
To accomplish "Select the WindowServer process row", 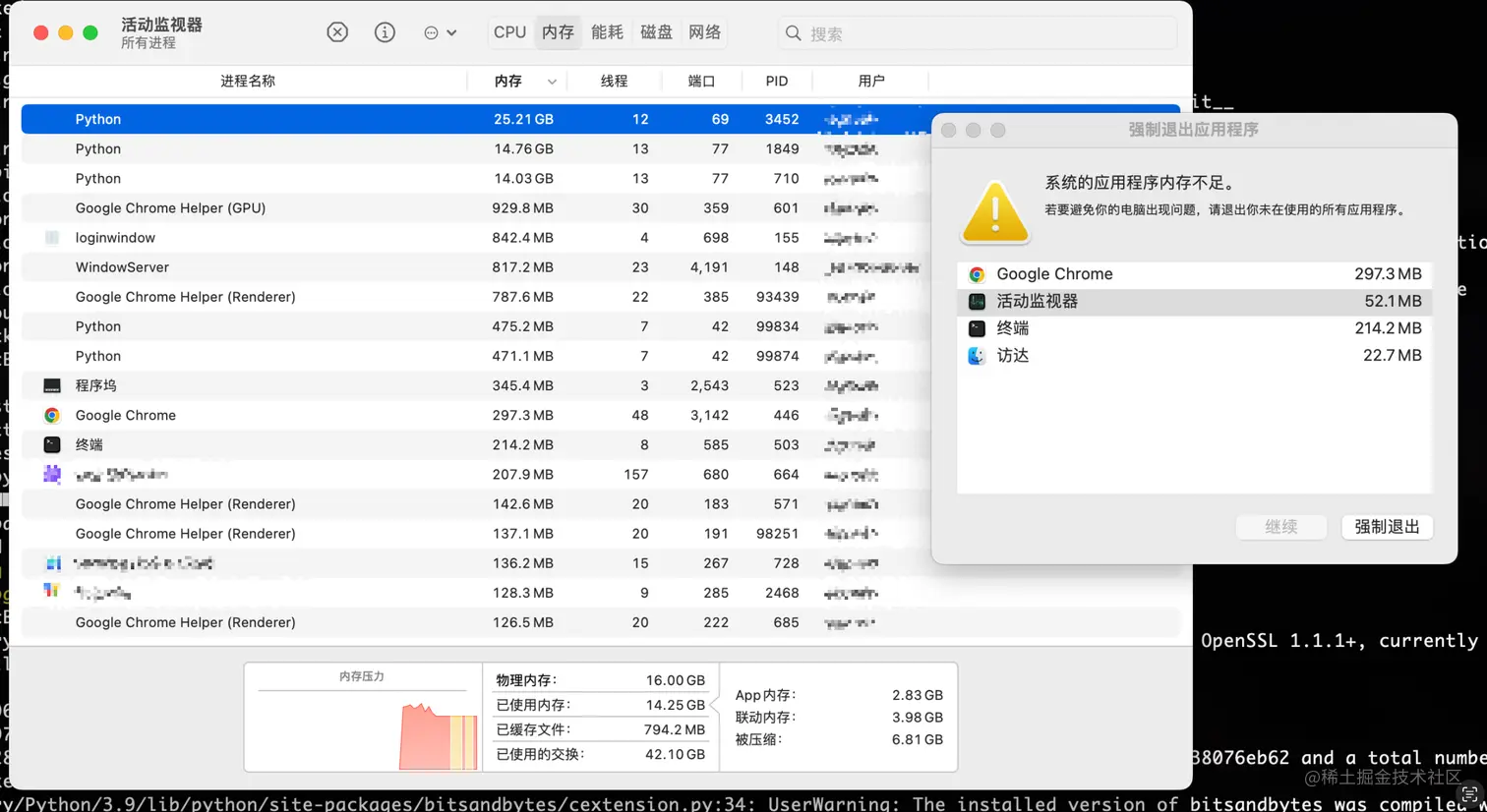I will click(x=477, y=267).
